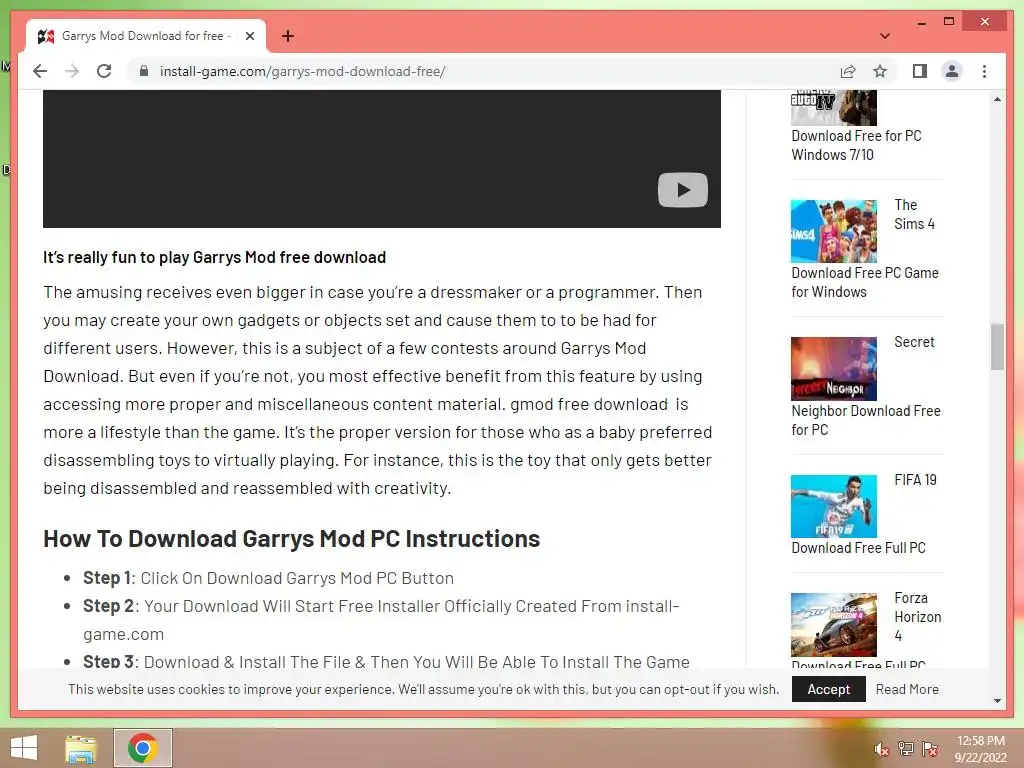The width and height of the screenshot is (1024, 768).
Task: Maximize the Chrome window
Action: point(949,22)
